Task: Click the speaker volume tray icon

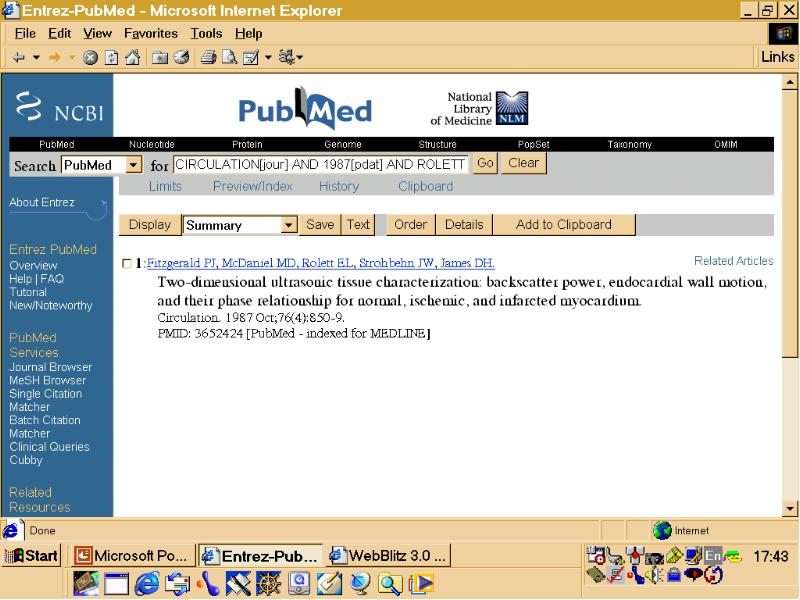Action: (654, 576)
